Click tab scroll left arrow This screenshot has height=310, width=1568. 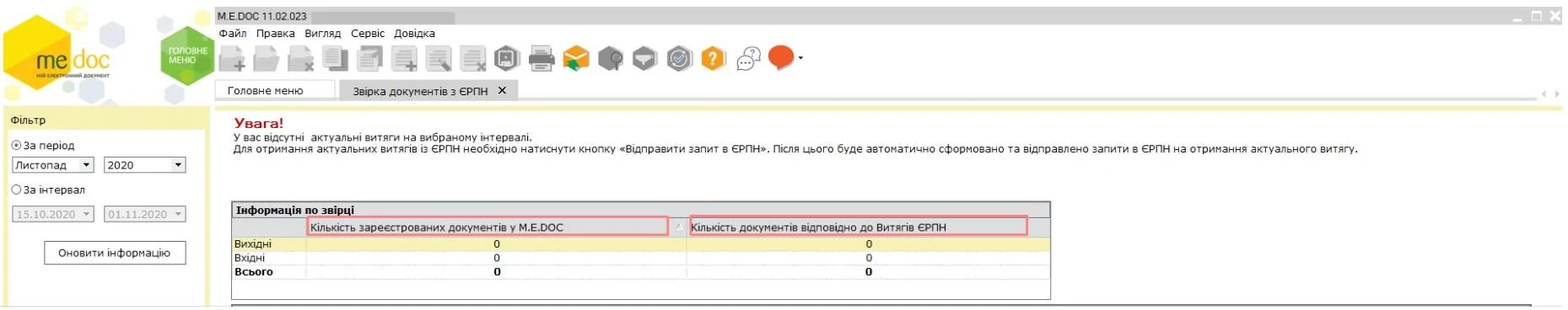point(1544,94)
